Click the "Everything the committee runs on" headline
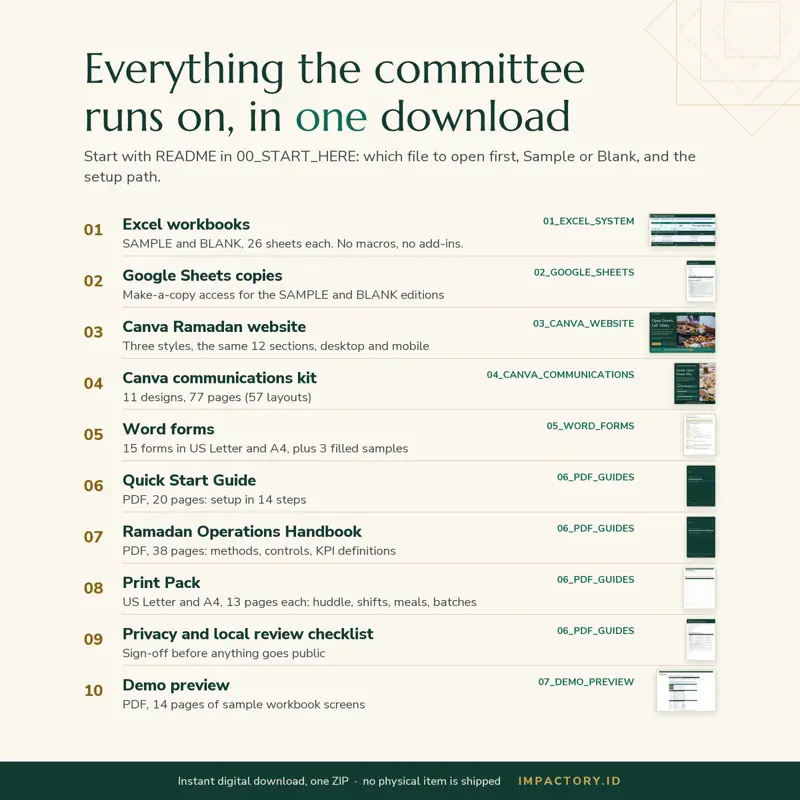This screenshot has width=800, height=800. tap(334, 92)
